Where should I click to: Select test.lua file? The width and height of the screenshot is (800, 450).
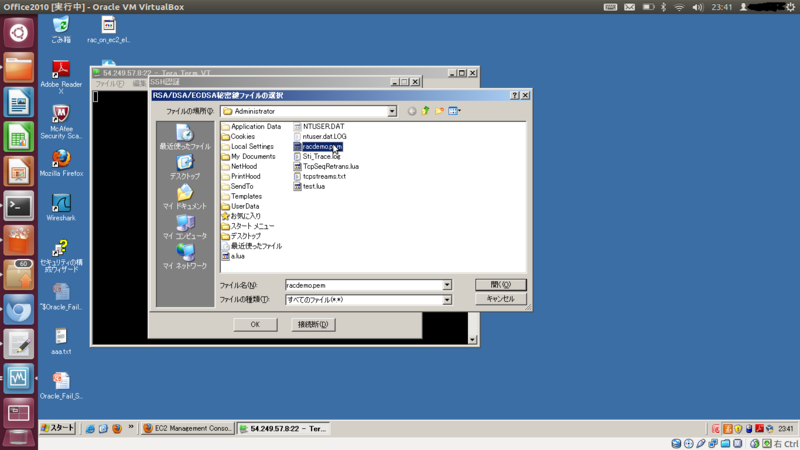point(309,186)
